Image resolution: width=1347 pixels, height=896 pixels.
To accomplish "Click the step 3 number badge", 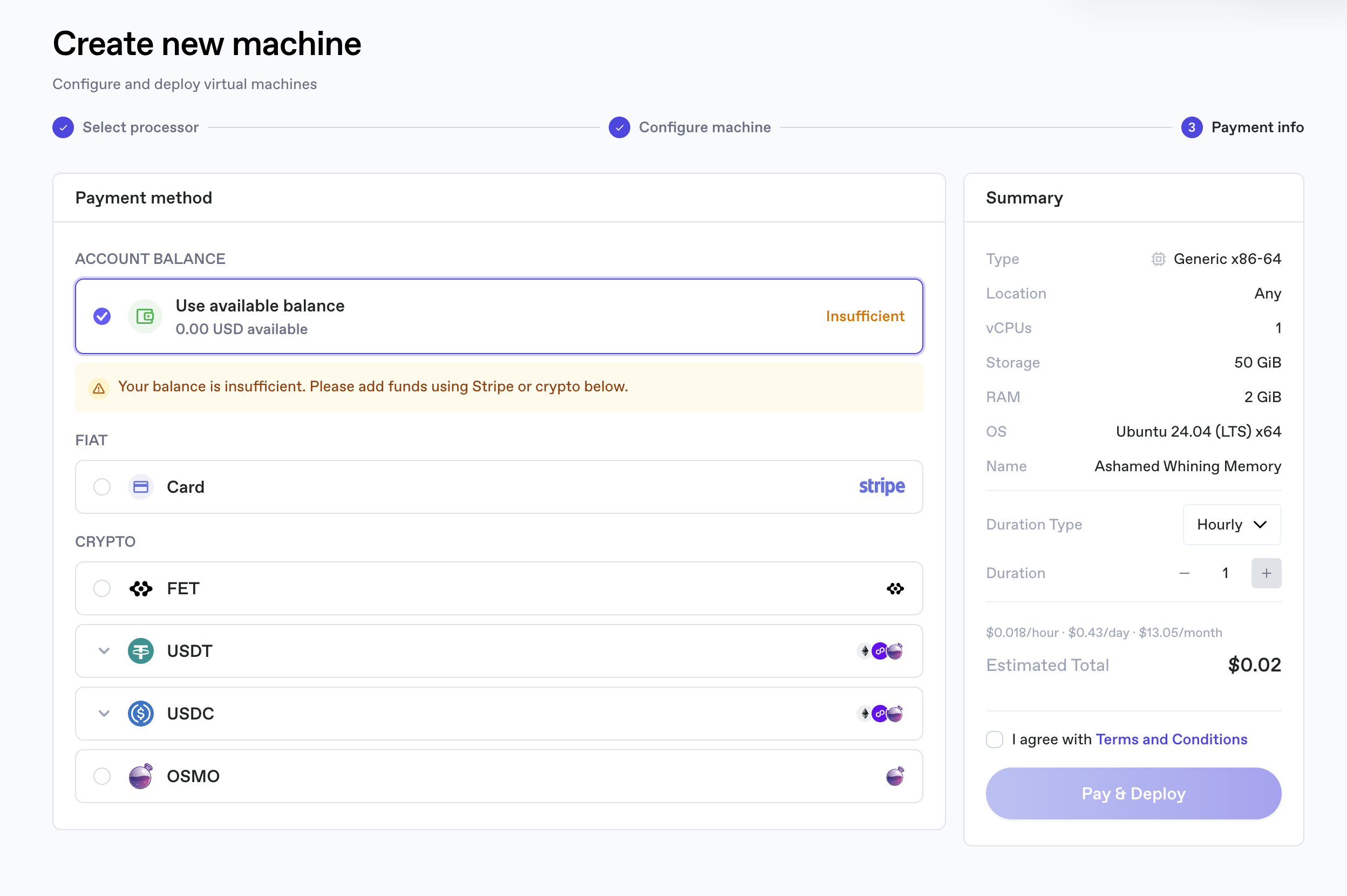I will pos(1192,127).
